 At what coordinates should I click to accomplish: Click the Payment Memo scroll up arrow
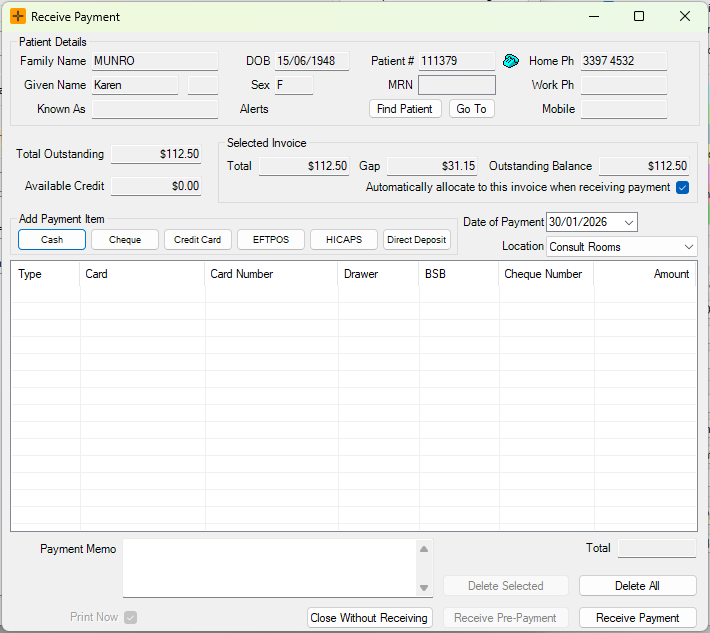coord(424,549)
